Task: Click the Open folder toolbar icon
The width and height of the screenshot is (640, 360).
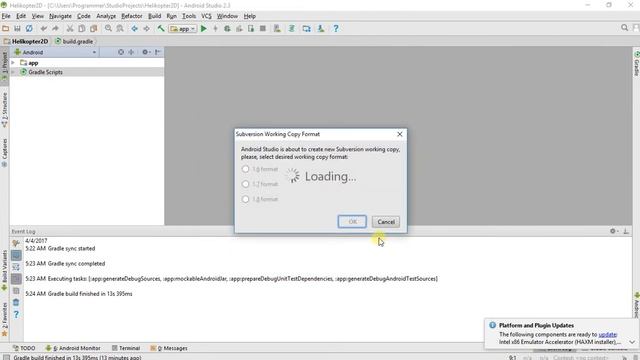Action: [6, 29]
